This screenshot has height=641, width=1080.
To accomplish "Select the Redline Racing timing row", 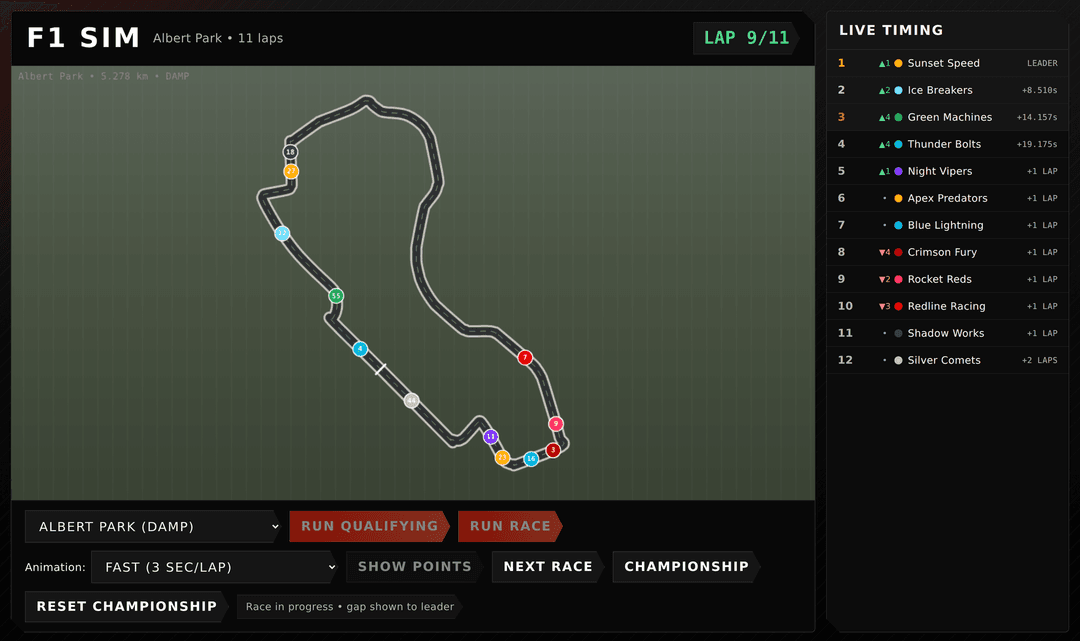I will 947,306.
